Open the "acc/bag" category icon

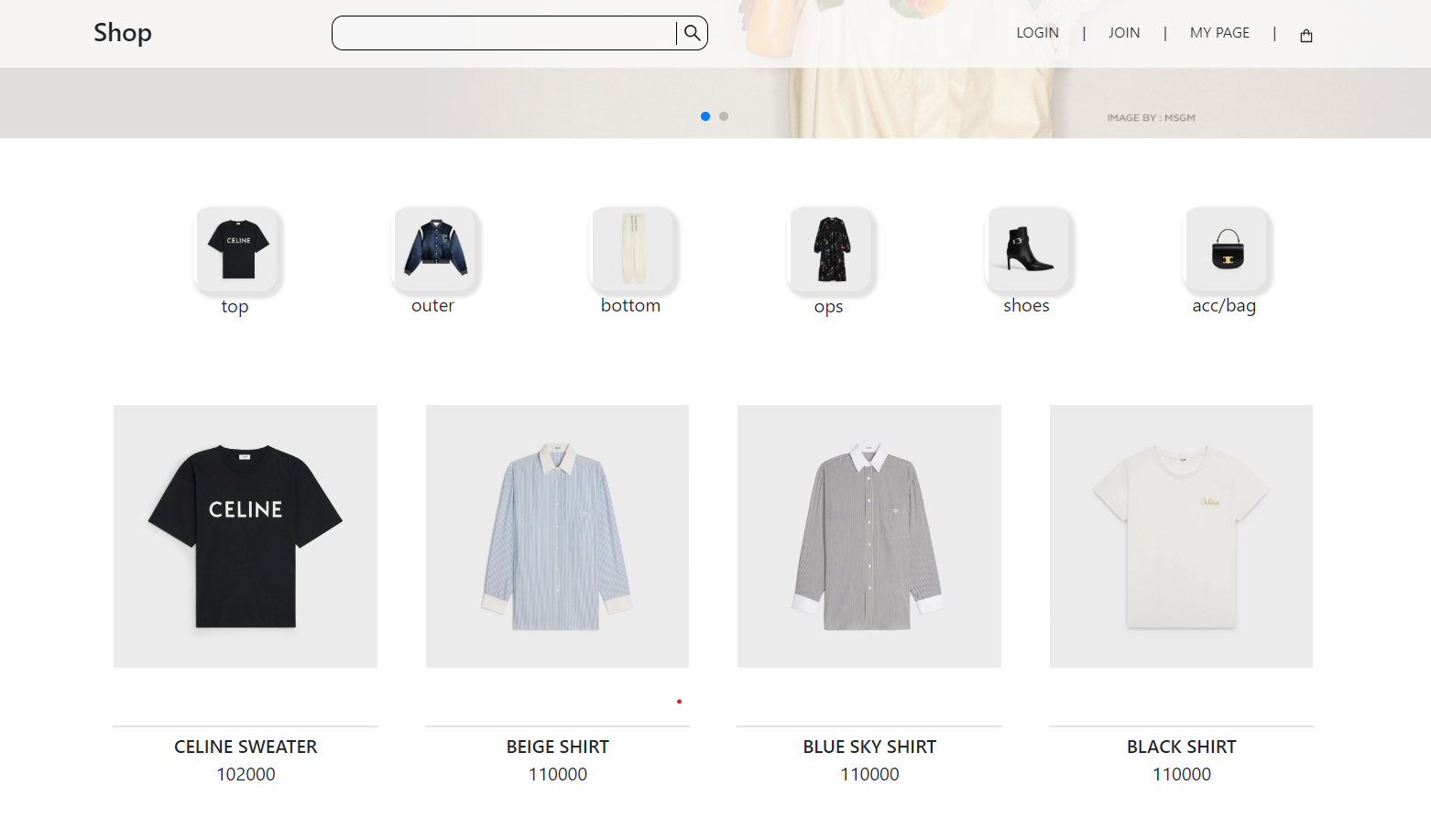(x=1226, y=249)
